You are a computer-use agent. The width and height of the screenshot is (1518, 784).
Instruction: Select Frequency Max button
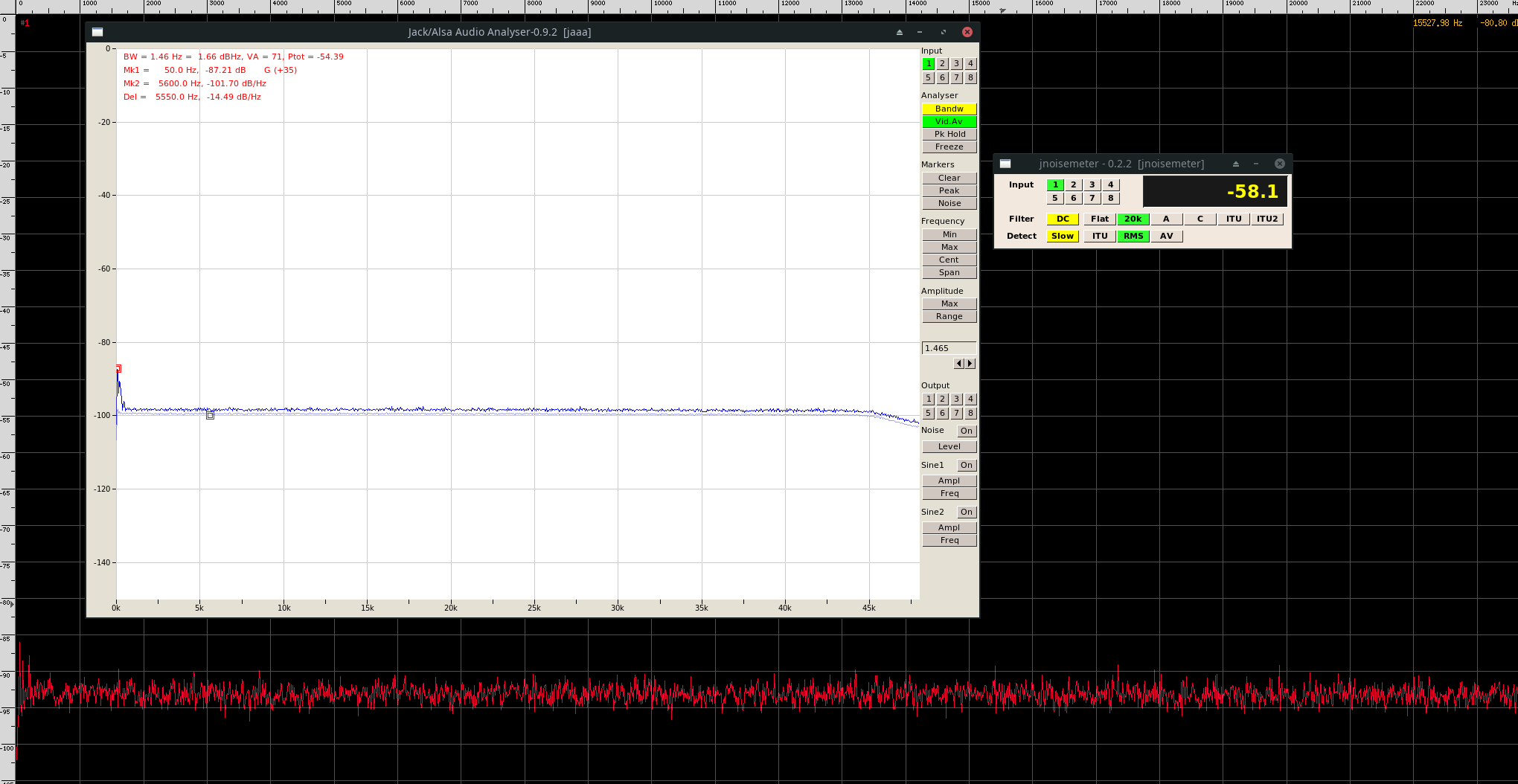click(949, 247)
